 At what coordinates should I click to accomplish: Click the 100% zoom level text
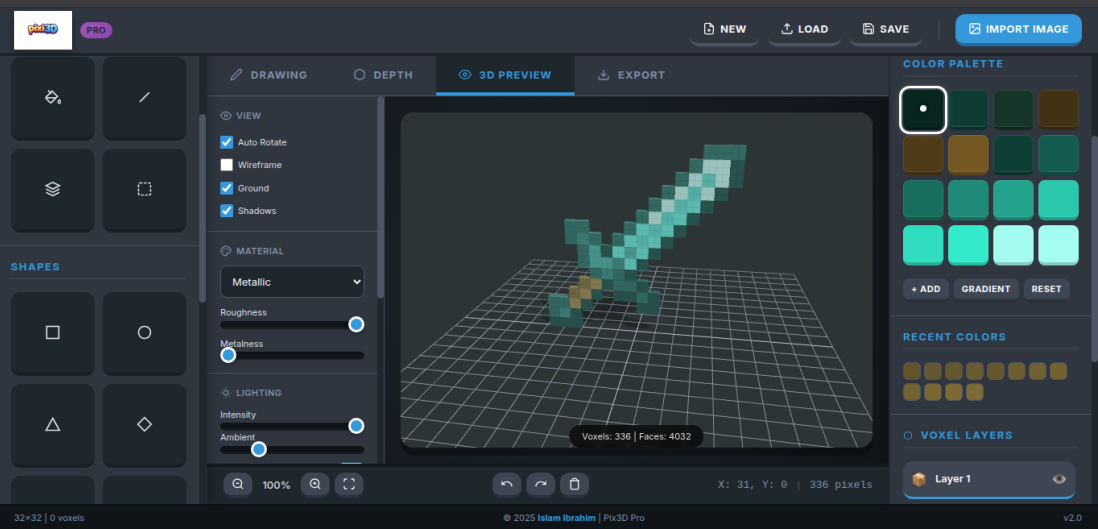277,485
